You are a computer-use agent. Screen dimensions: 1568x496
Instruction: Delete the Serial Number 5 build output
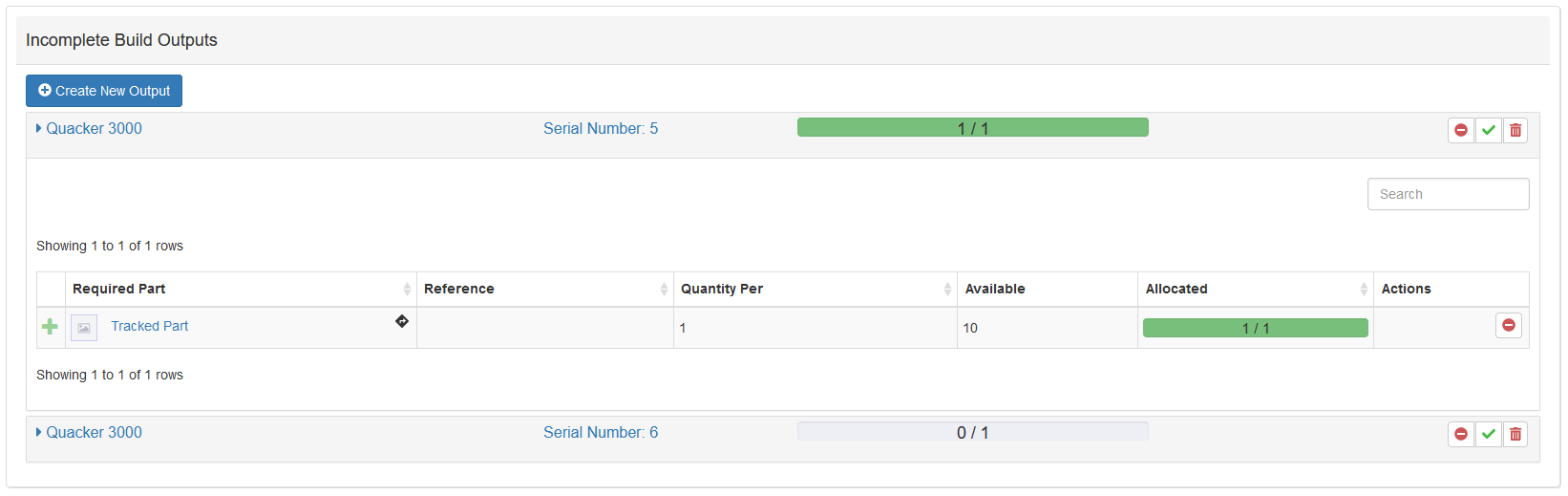[1515, 130]
